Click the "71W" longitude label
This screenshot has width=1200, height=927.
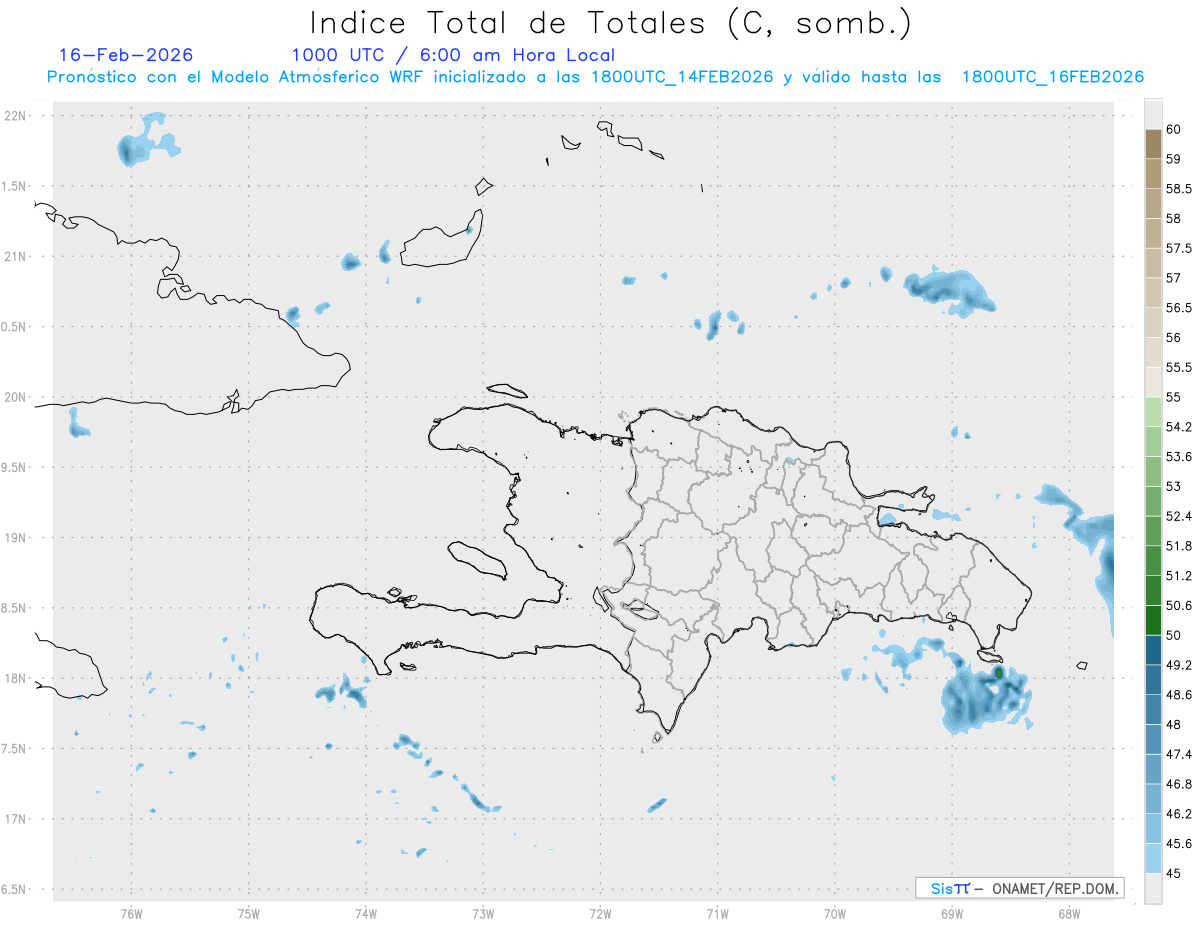[717, 913]
